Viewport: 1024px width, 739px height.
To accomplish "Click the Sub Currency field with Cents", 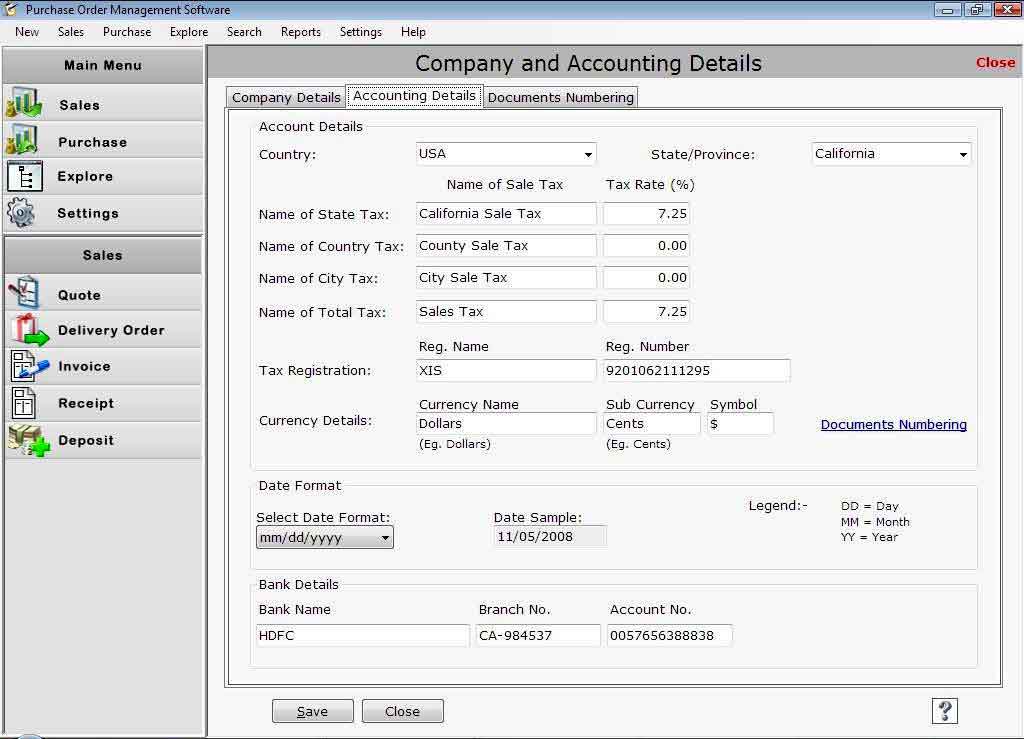I will [651, 424].
